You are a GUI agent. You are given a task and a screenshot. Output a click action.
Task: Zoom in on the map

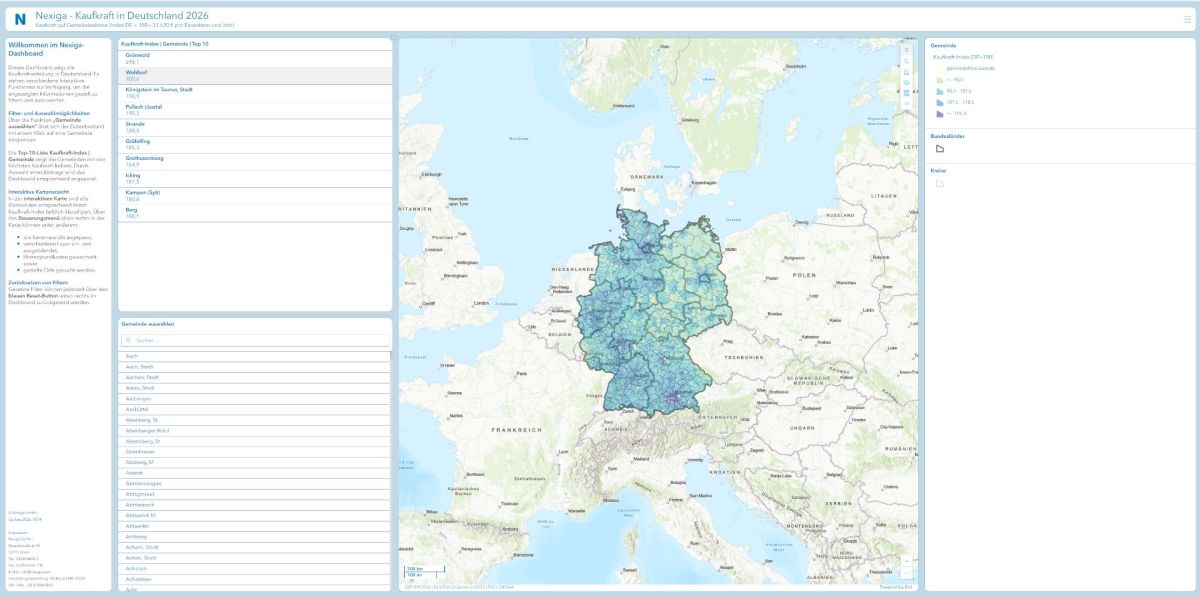pos(906,560)
